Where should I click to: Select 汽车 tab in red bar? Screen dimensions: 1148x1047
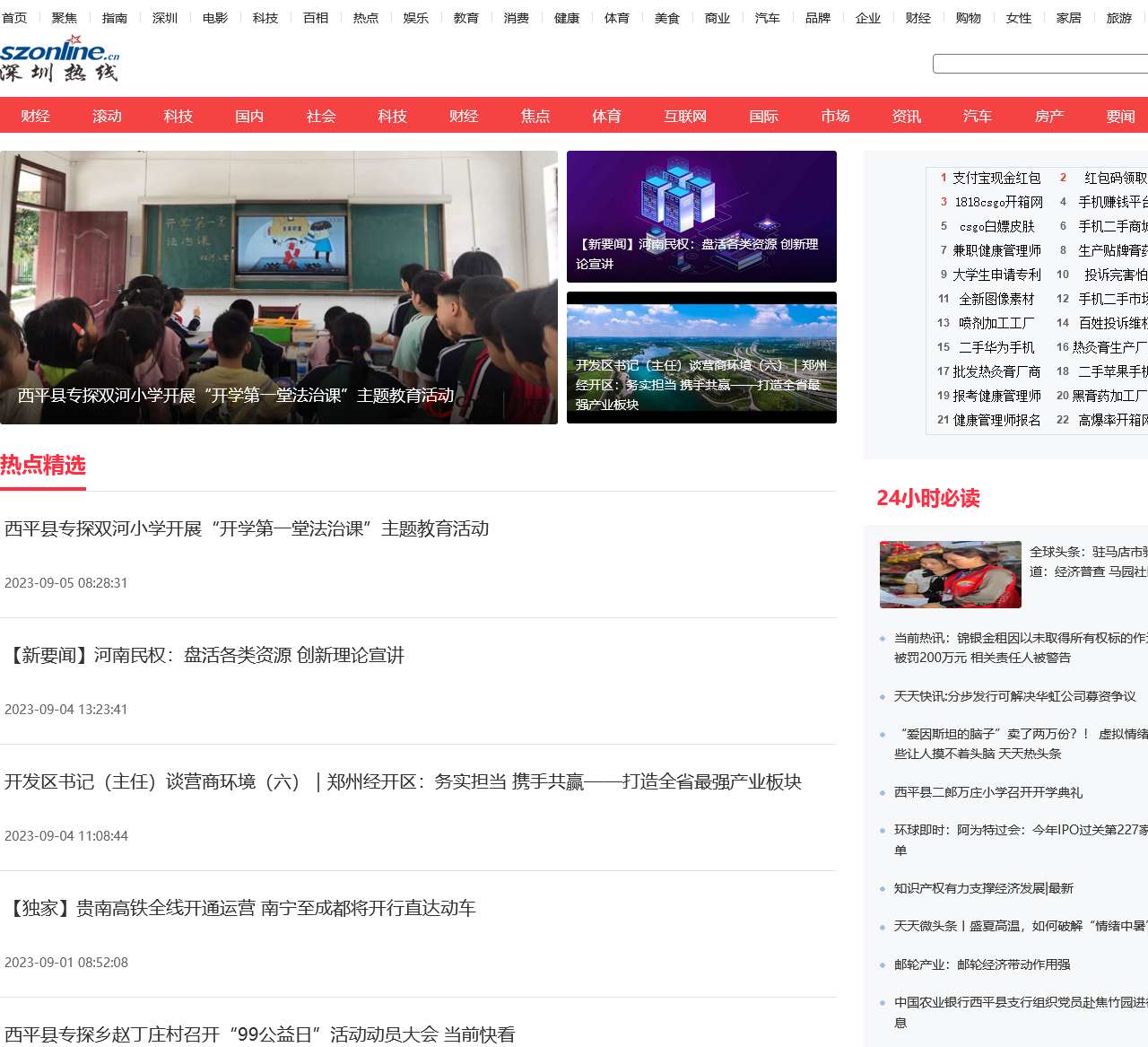point(978,116)
